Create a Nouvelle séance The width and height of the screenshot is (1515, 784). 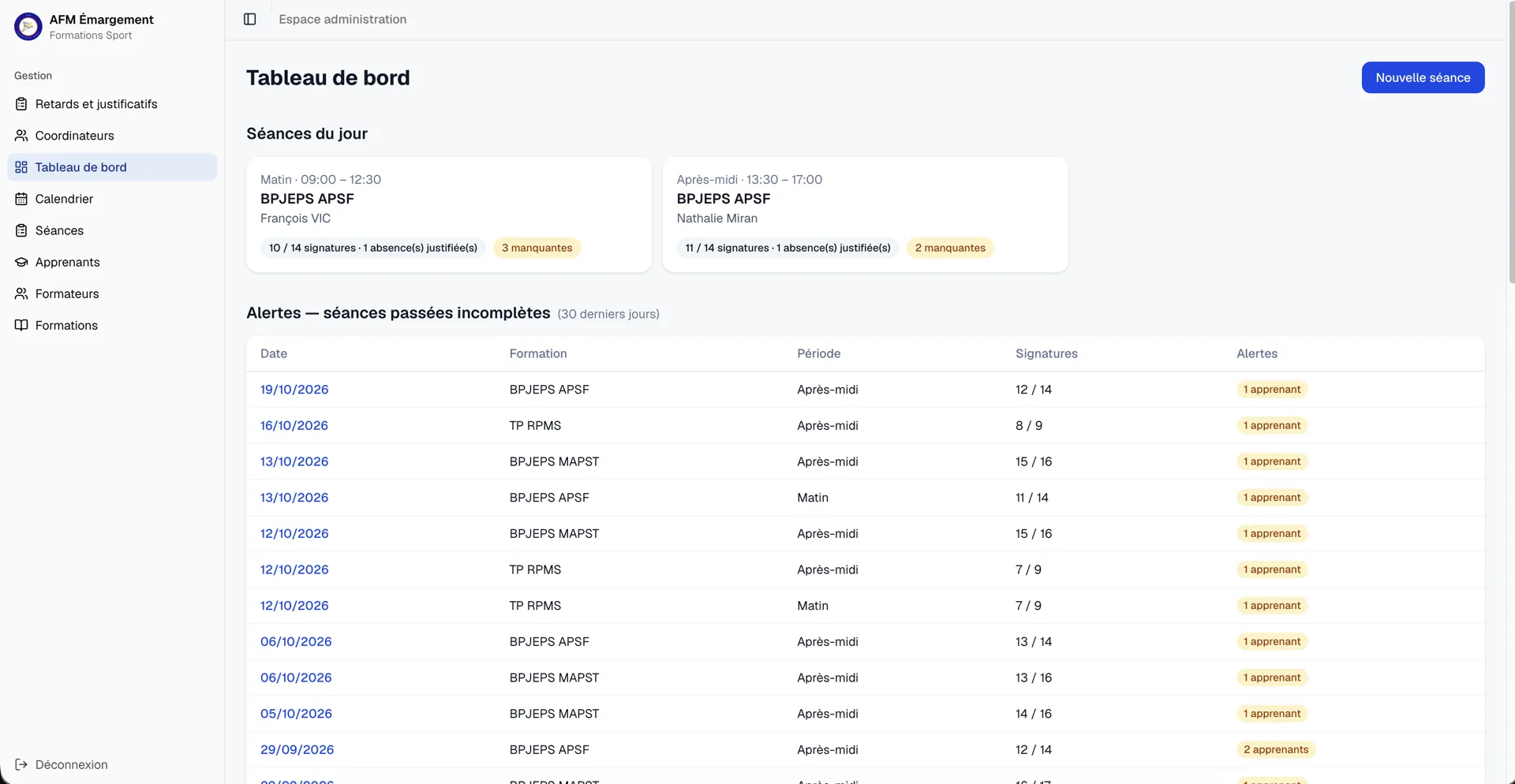1423,77
